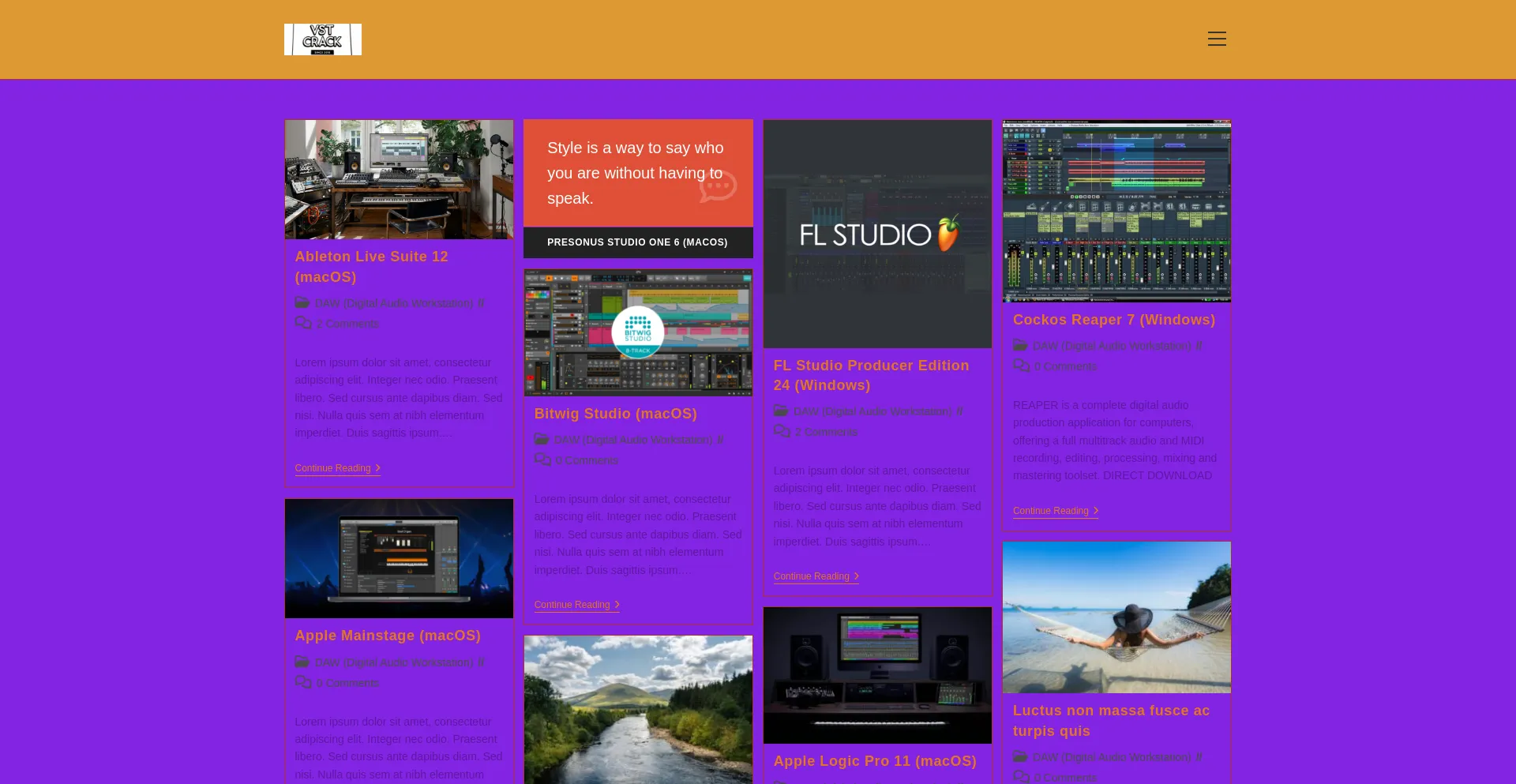Image resolution: width=1516 pixels, height=784 pixels.
Task: Click folder icon under FL Studio Producer Edition
Action: click(780, 411)
